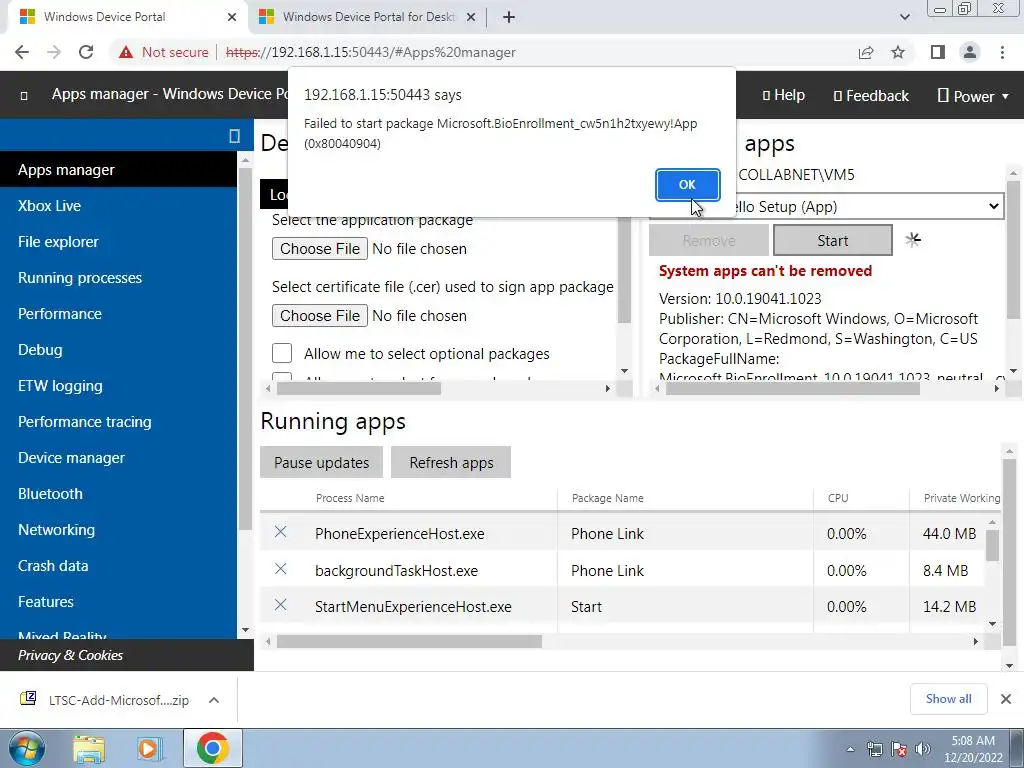
Task: Click Refresh apps button
Action: [x=451, y=462]
